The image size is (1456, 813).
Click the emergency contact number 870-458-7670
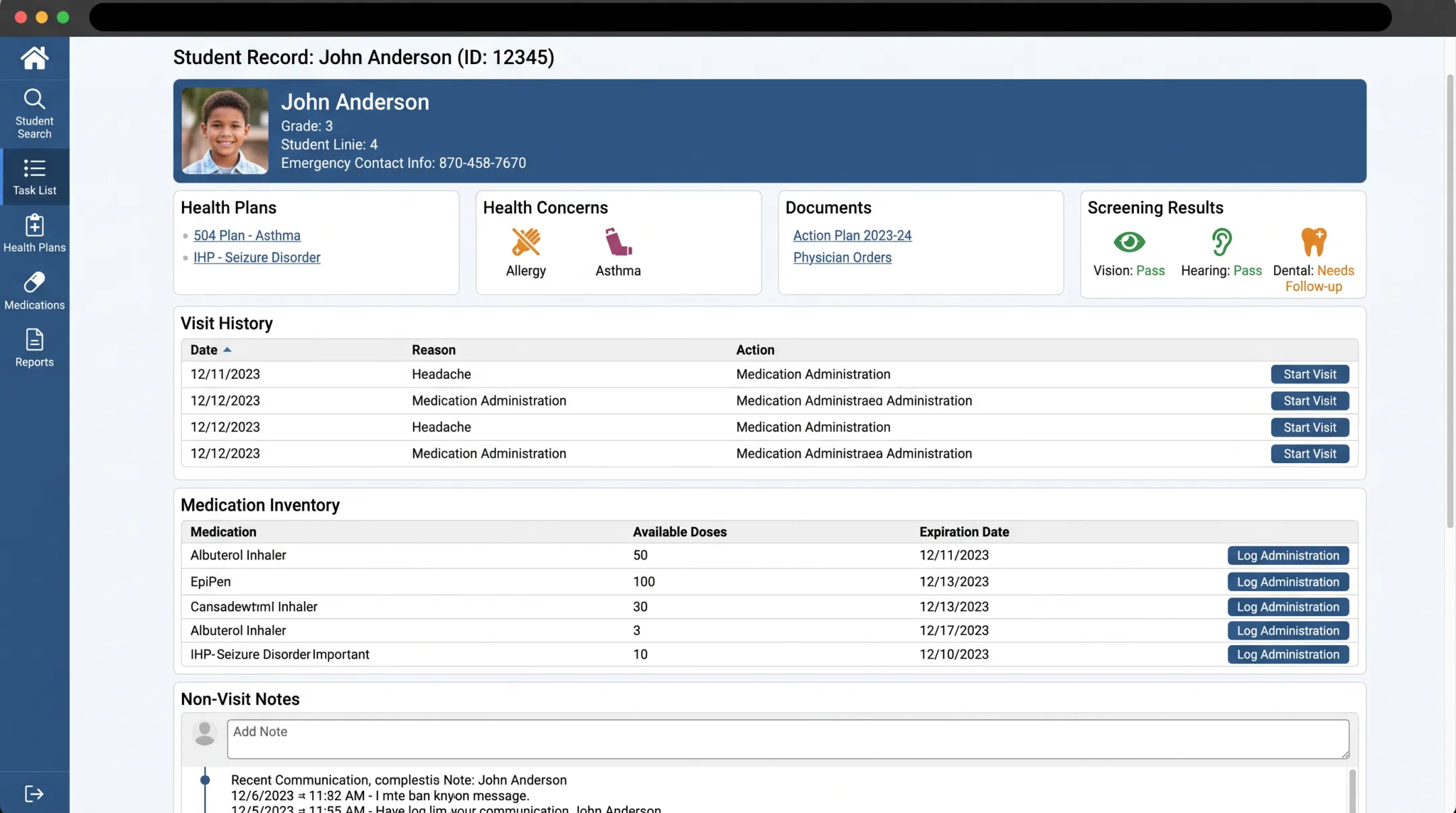click(x=482, y=163)
